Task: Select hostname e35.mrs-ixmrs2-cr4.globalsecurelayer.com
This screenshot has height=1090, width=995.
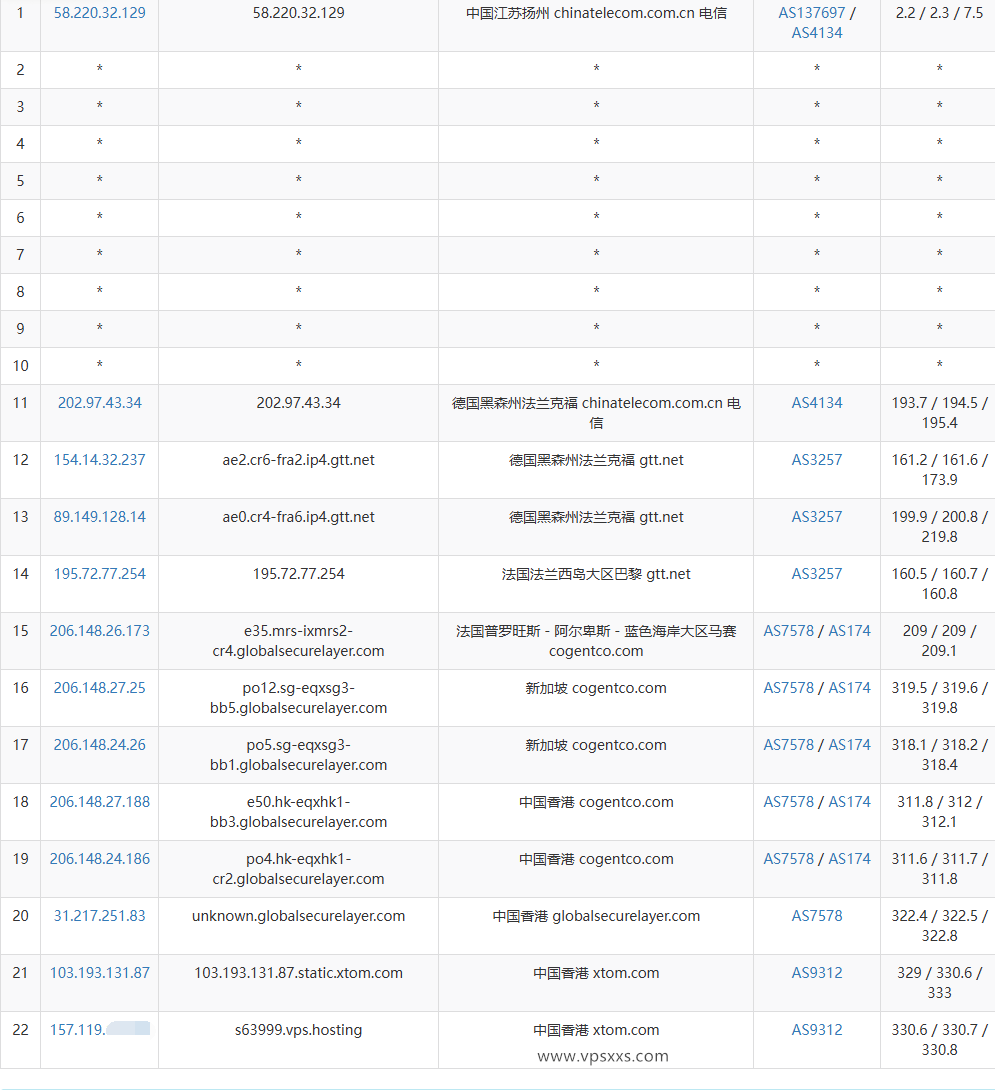Action: (x=298, y=641)
